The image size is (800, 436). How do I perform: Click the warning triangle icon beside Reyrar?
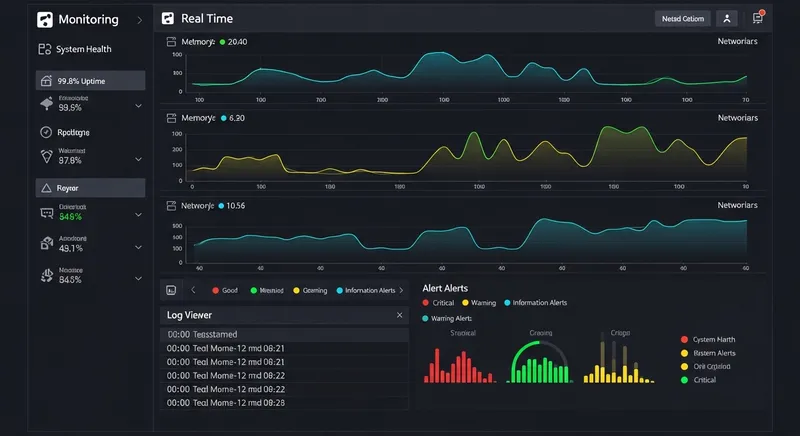(45, 187)
